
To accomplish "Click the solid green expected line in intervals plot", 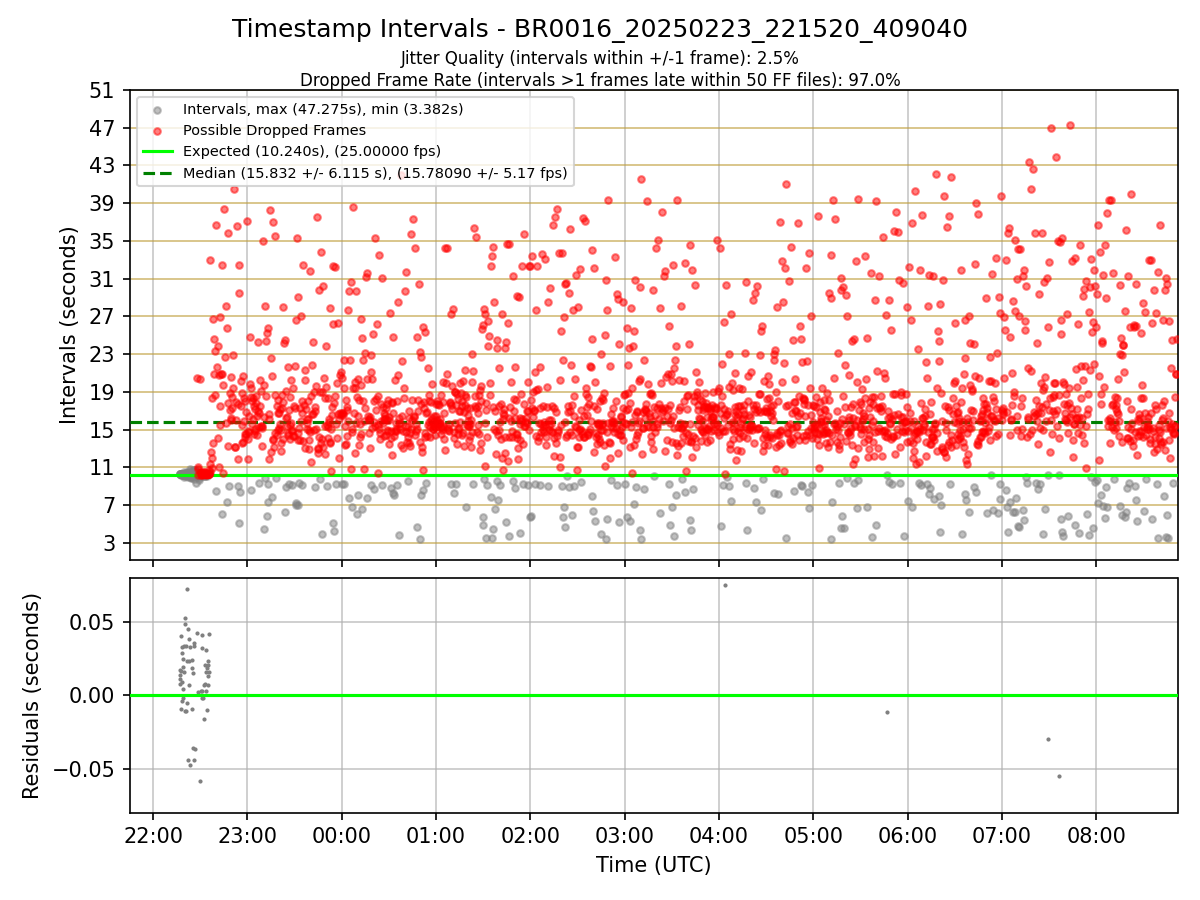I will click(653, 475).
